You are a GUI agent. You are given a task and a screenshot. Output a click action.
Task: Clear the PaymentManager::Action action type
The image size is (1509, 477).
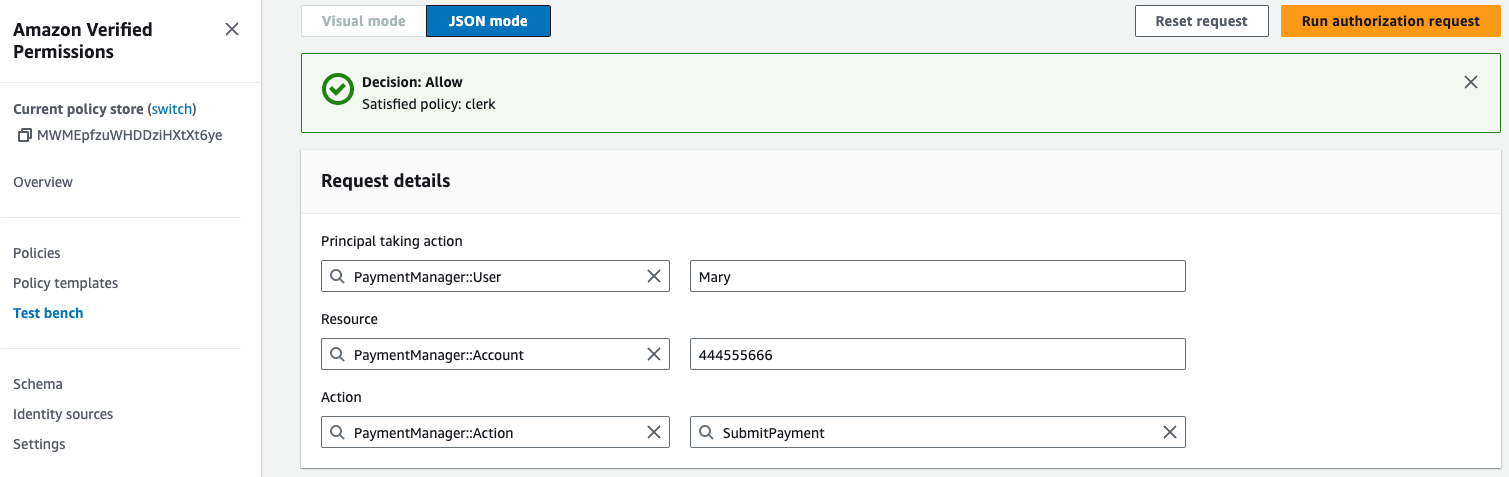tap(654, 433)
